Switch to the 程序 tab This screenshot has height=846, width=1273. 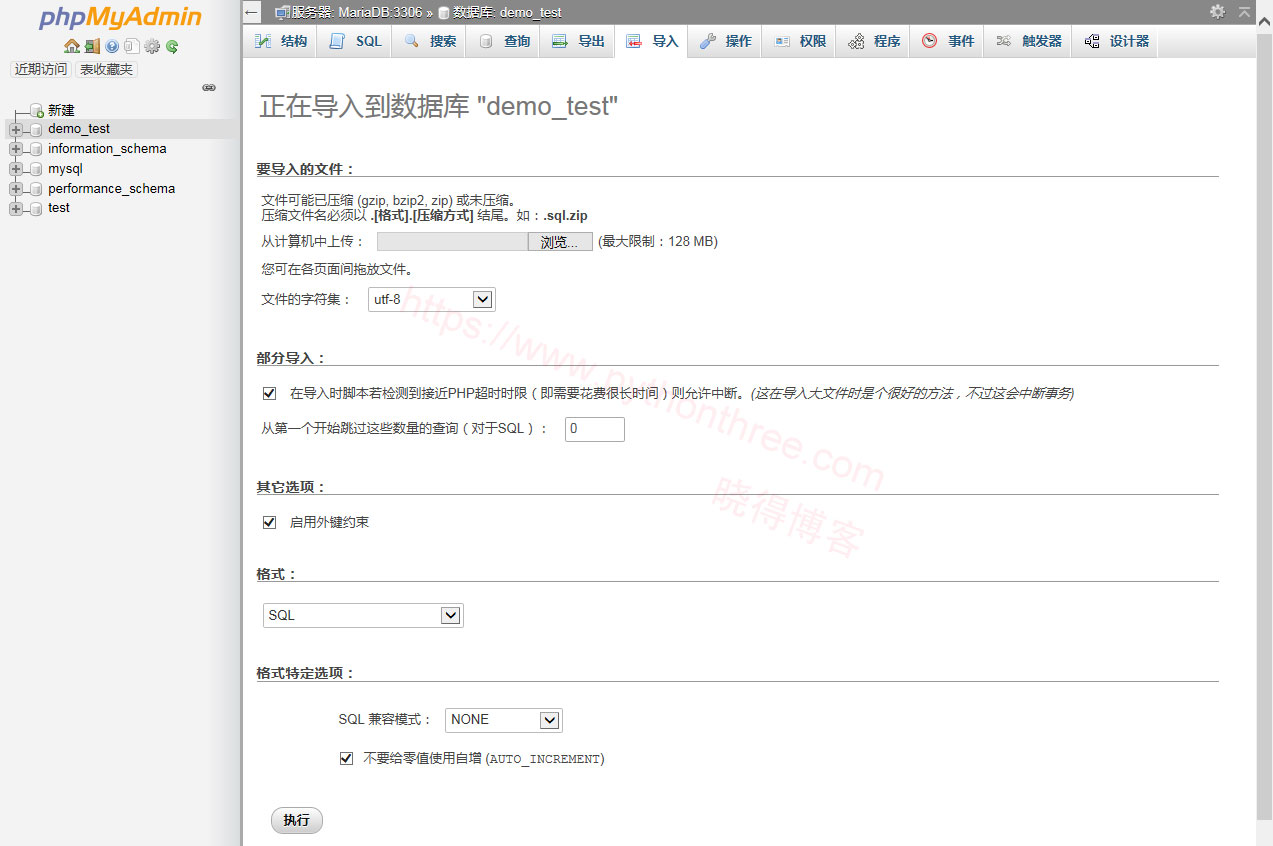873,41
